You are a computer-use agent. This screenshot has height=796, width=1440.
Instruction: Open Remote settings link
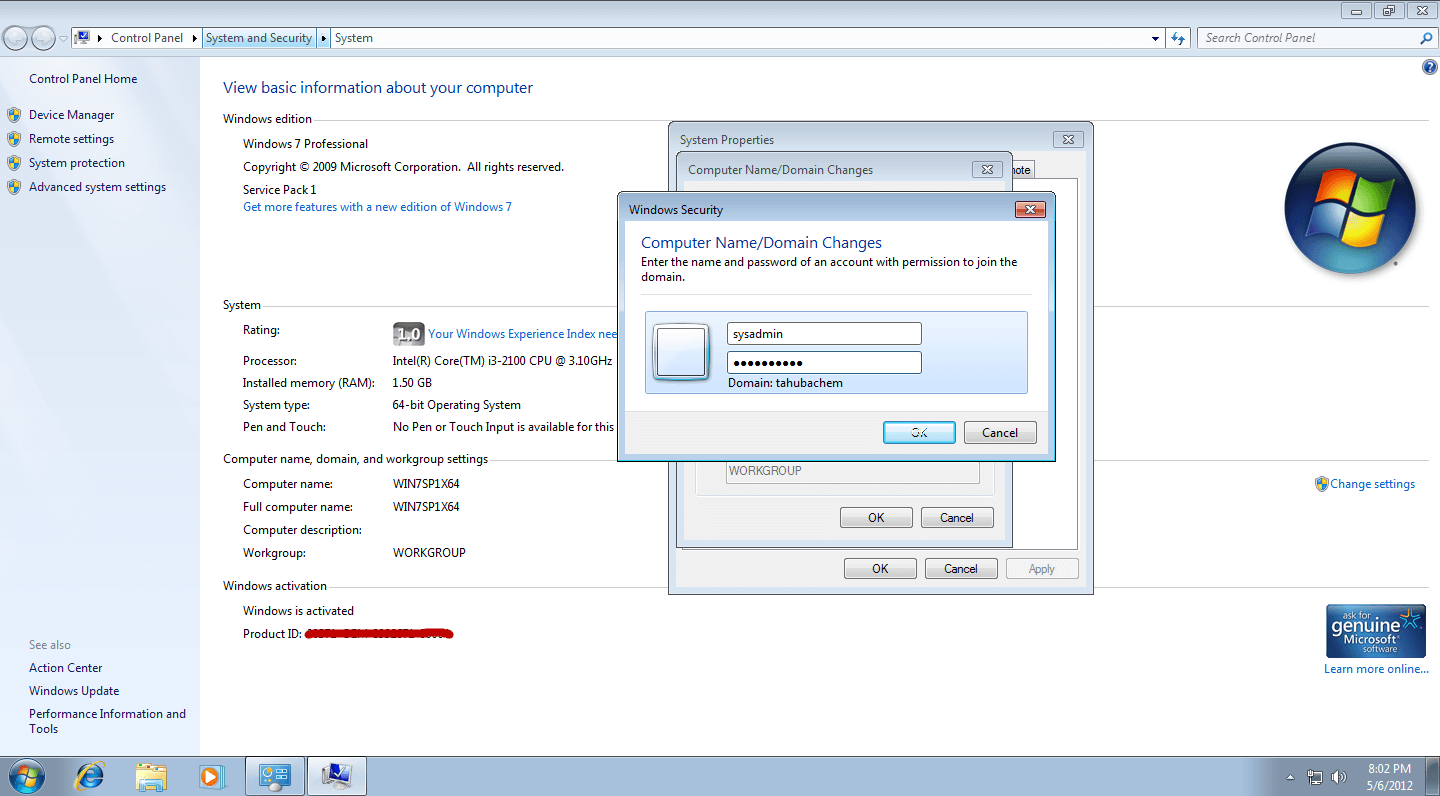pyautogui.click(x=71, y=139)
